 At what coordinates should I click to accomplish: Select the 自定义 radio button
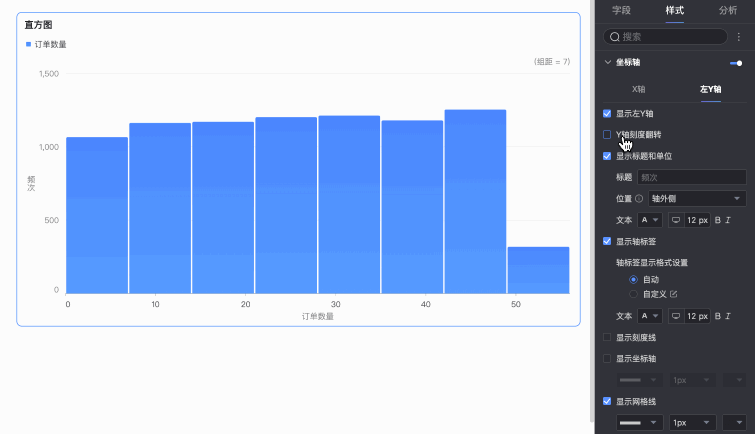point(633,294)
